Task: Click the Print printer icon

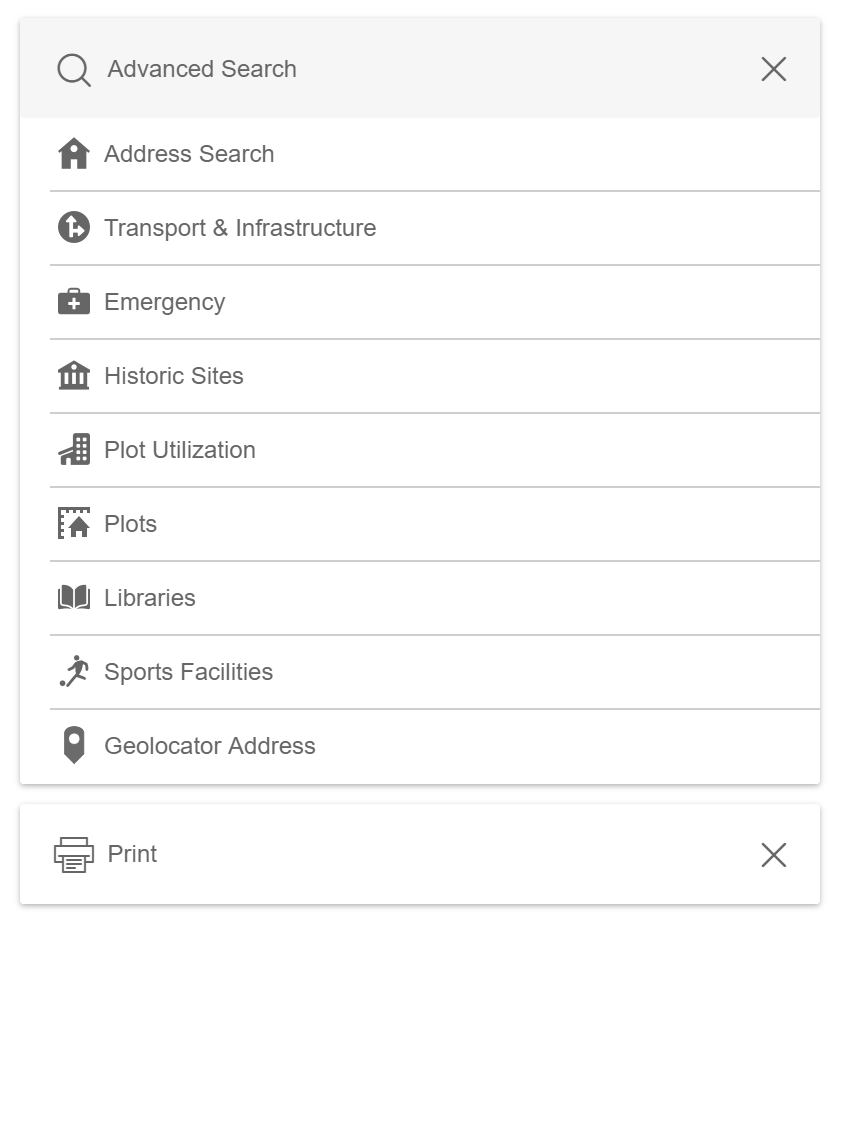Action: (x=74, y=854)
